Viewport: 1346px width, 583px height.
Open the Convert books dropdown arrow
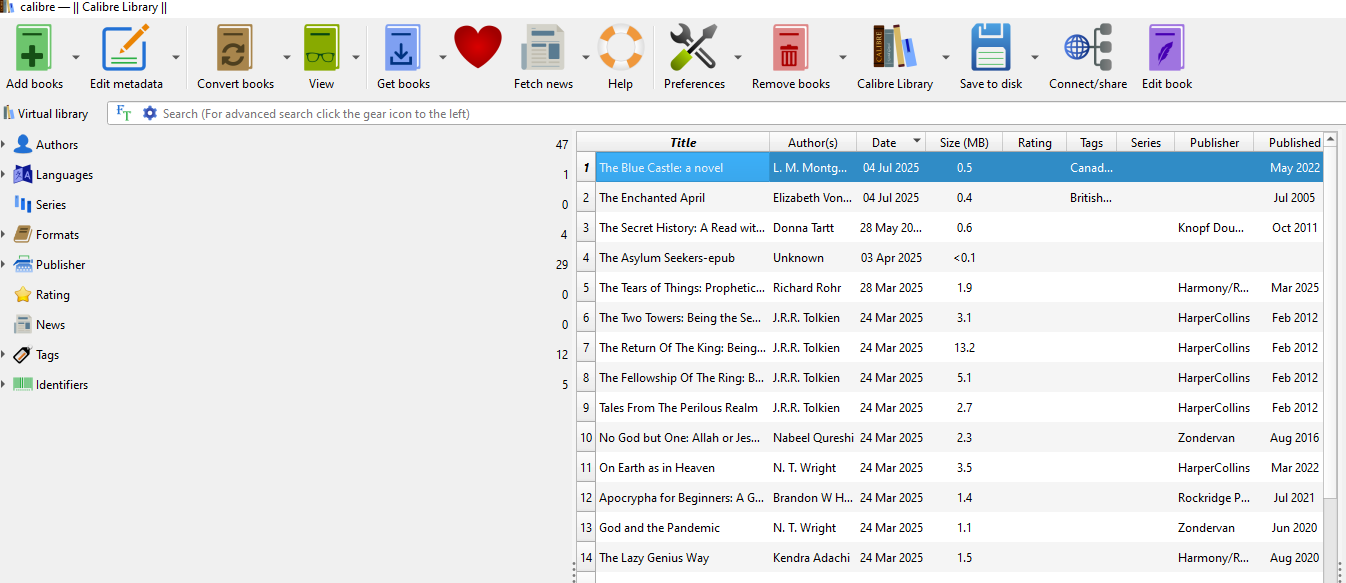tap(286, 57)
